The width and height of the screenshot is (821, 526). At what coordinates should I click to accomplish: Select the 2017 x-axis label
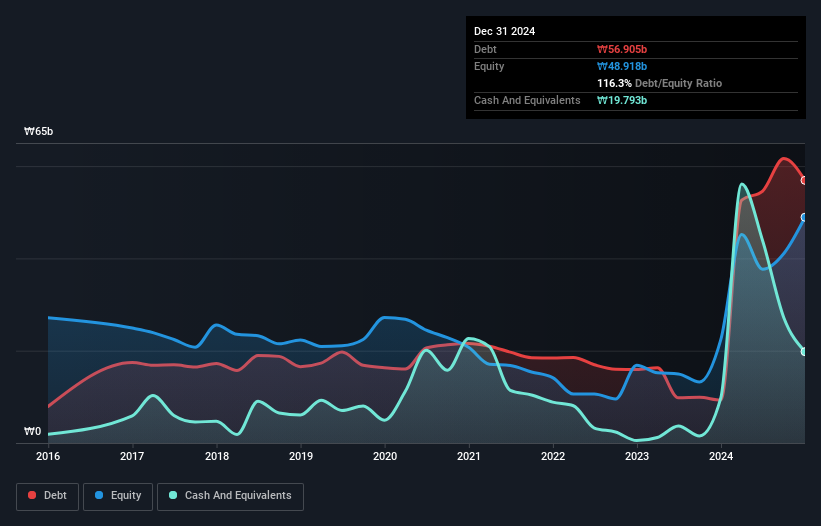[132, 456]
